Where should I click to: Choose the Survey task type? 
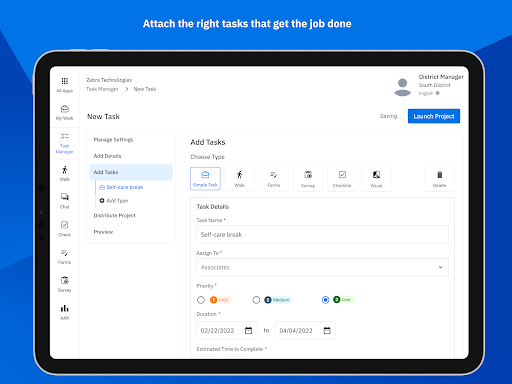[x=308, y=179]
